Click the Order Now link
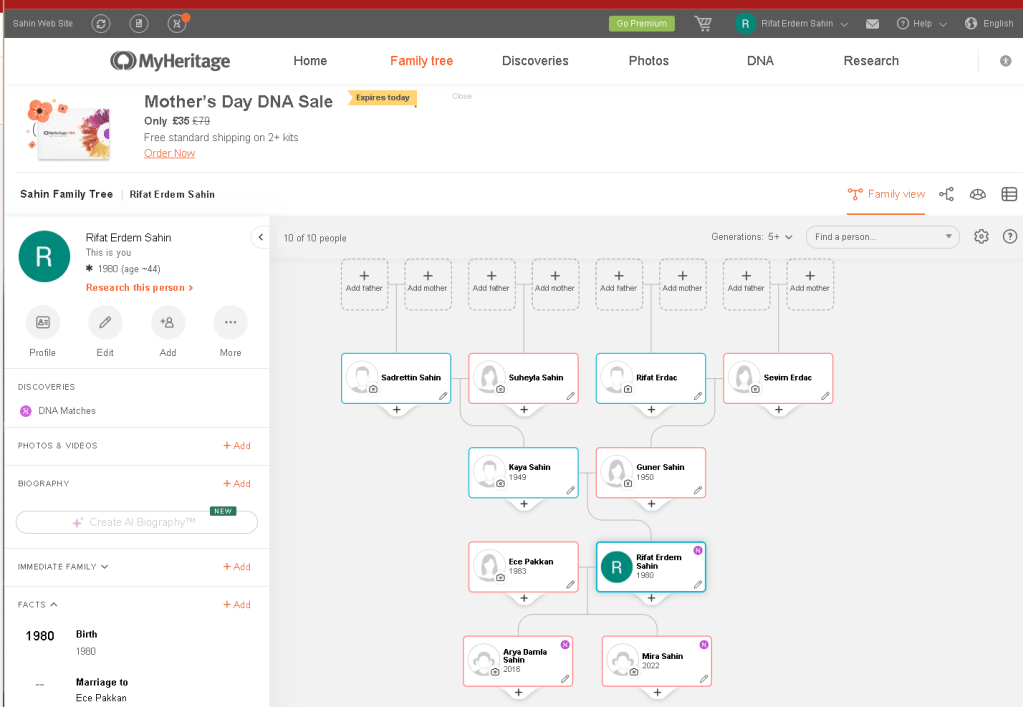Viewport: 1023px width, 707px height. click(170, 153)
